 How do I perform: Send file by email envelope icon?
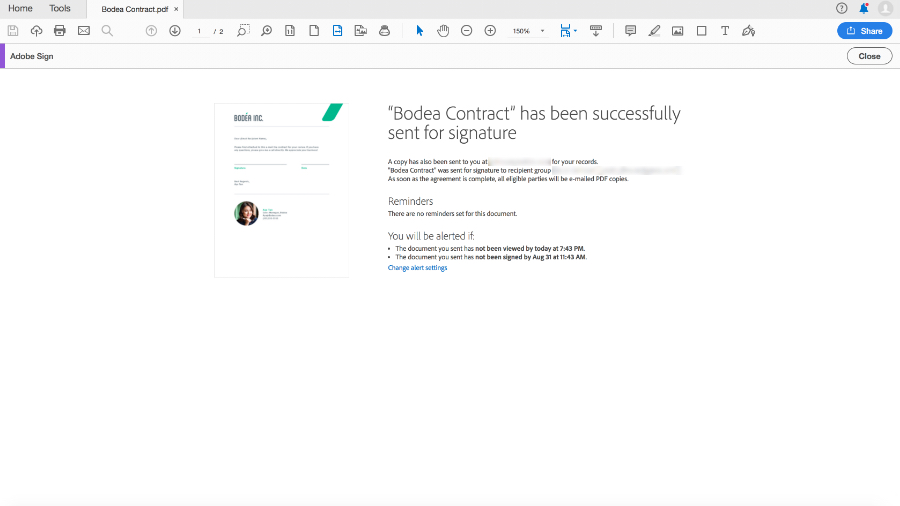pyautogui.click(x=84, y=31)
